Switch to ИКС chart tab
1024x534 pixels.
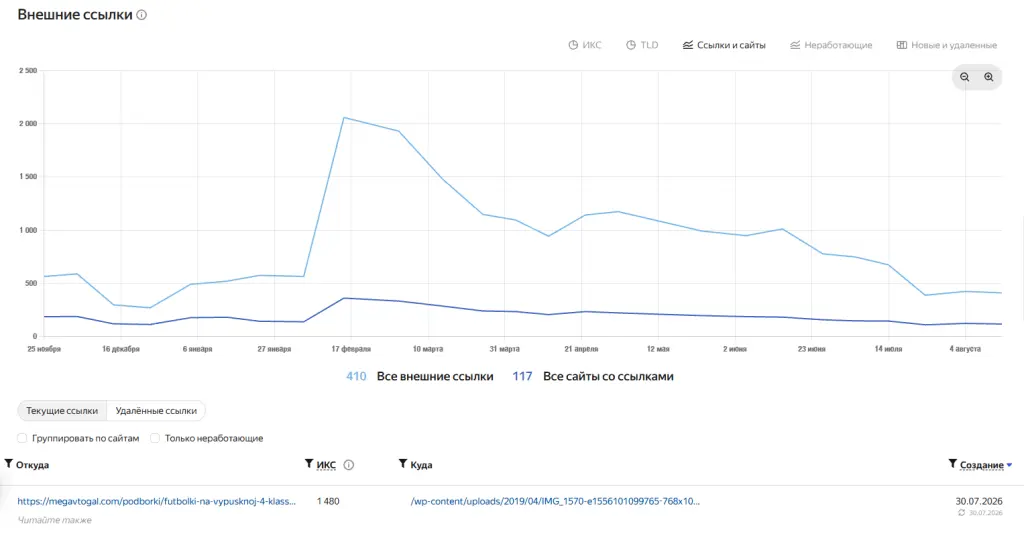584,45
